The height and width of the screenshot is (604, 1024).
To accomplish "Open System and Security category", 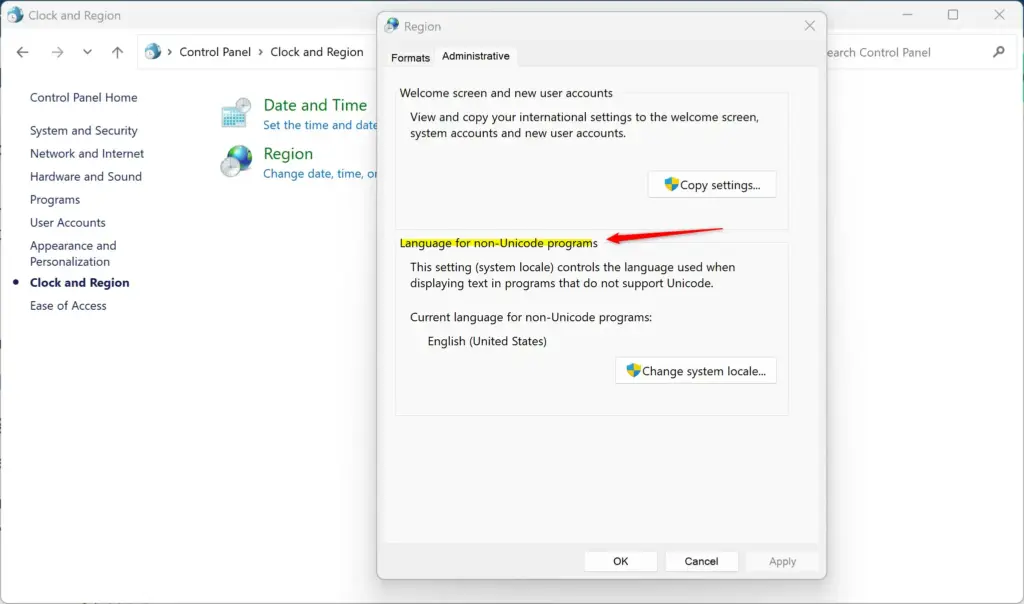I will coord(84,131).
